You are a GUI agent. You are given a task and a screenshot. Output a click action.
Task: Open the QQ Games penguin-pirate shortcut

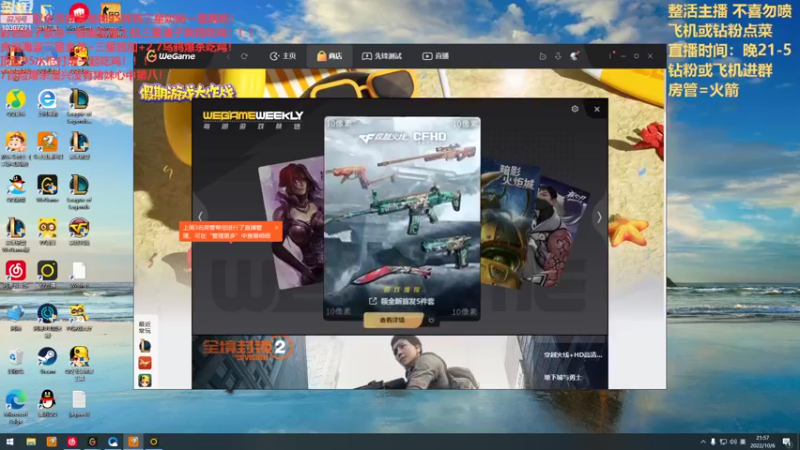coord(16,189)
